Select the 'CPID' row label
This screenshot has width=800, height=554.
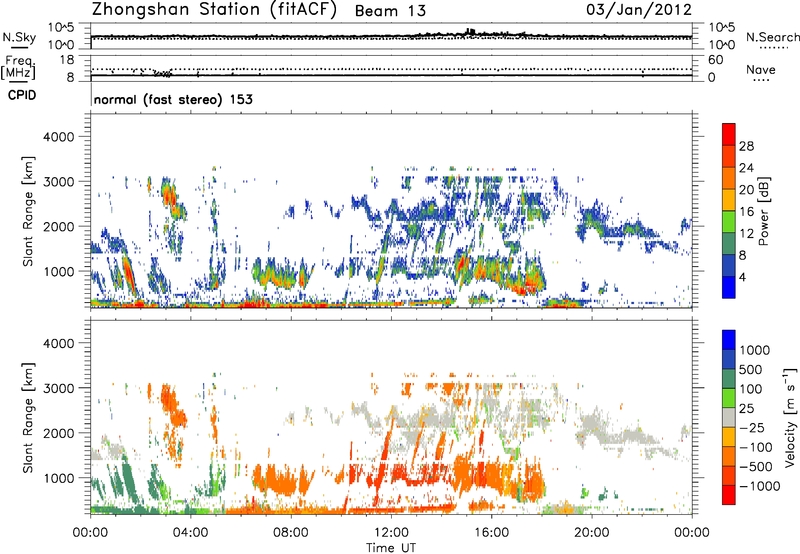[22, 95]
